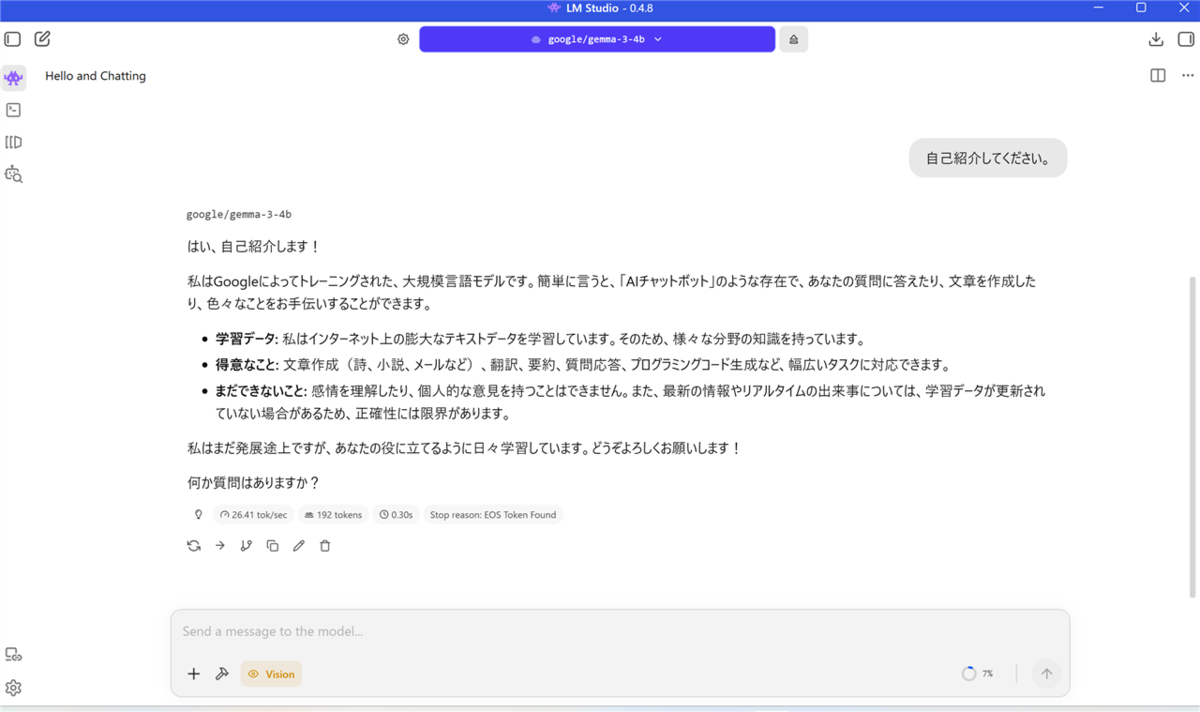Click the user message bubble 自己紹介してください。
The height and width of the screenshot is (712, 1200).
988,158
